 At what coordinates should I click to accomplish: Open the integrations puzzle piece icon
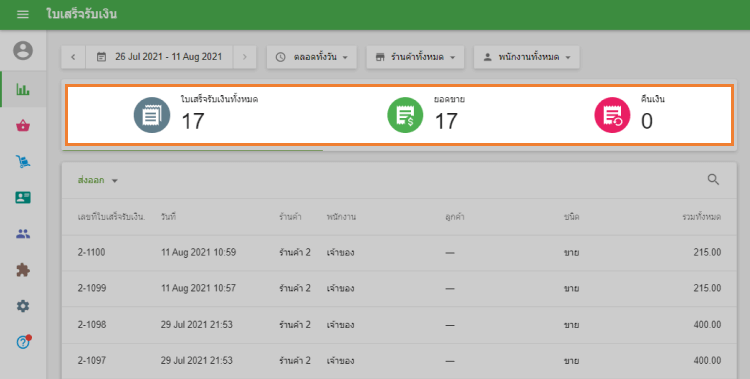pyautogui.click(x=22, y=270)
